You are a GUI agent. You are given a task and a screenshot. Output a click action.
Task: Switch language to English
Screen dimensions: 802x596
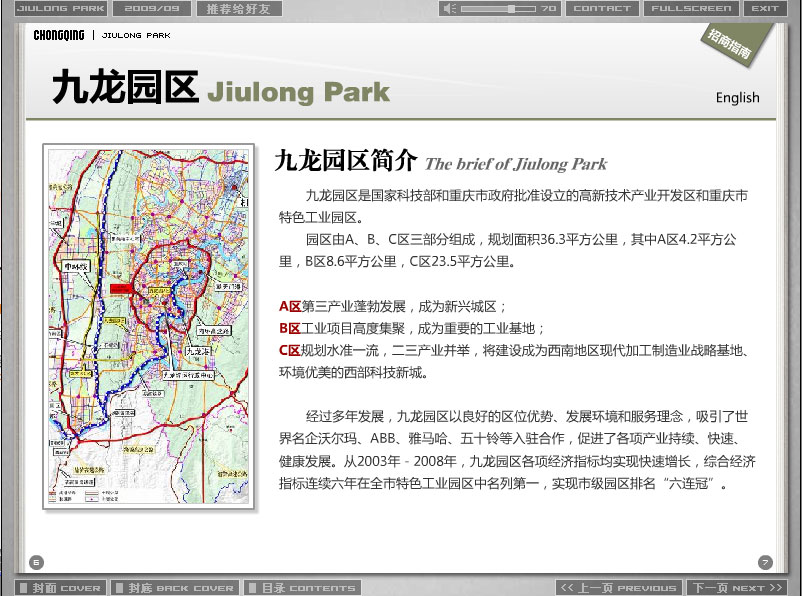coord(737,98)
